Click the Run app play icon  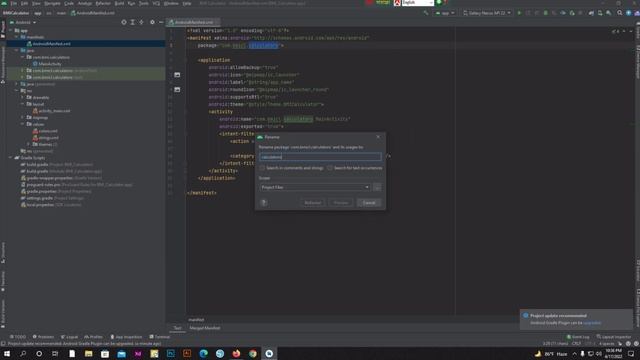pyautogui.click(x=519, y=13)
